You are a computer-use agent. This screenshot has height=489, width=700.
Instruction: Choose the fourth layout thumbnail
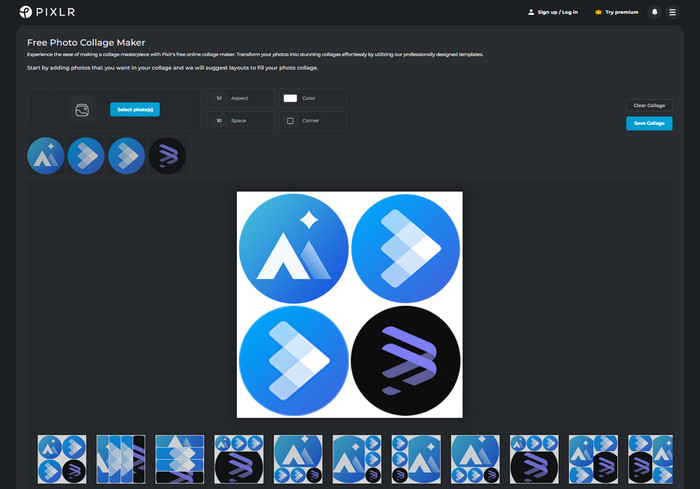(239, 460)
